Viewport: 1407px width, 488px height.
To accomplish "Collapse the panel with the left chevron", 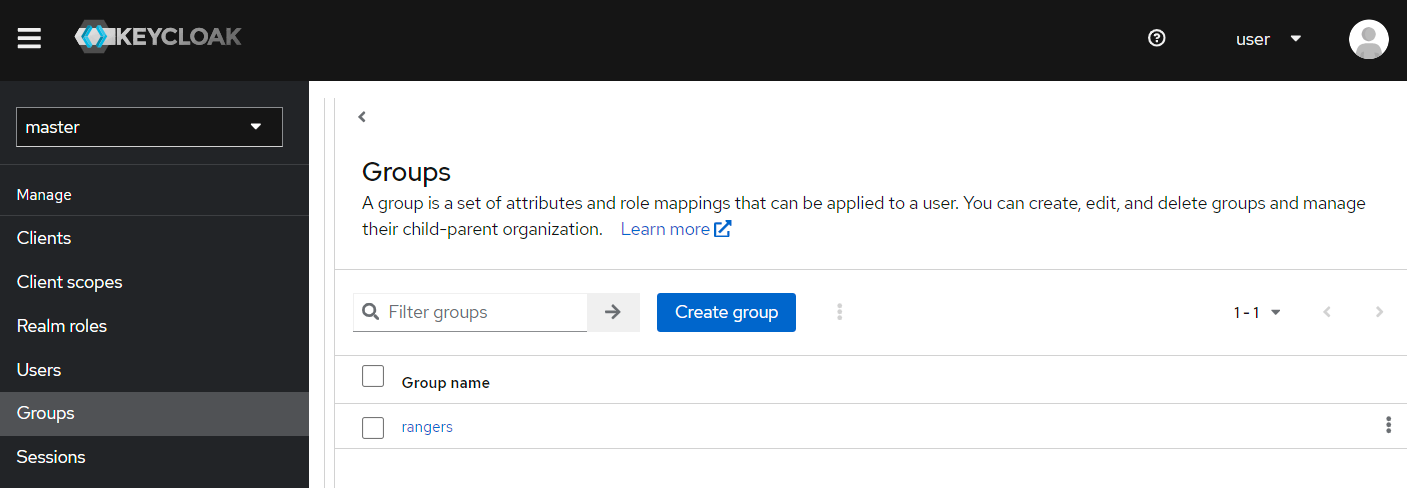I will (x=362, y=117).
